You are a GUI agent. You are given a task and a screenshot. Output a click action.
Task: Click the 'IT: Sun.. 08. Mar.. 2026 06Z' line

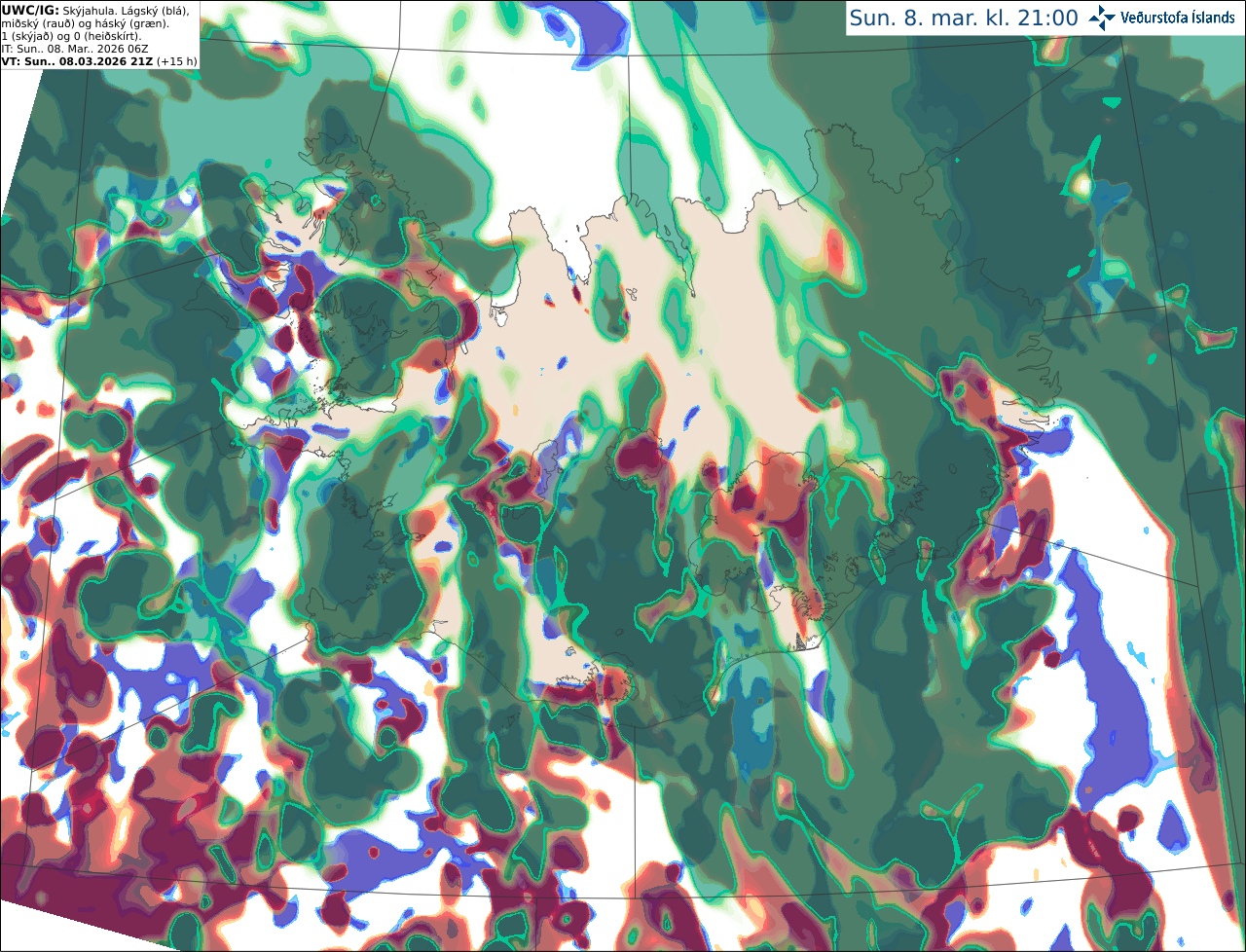74,49
